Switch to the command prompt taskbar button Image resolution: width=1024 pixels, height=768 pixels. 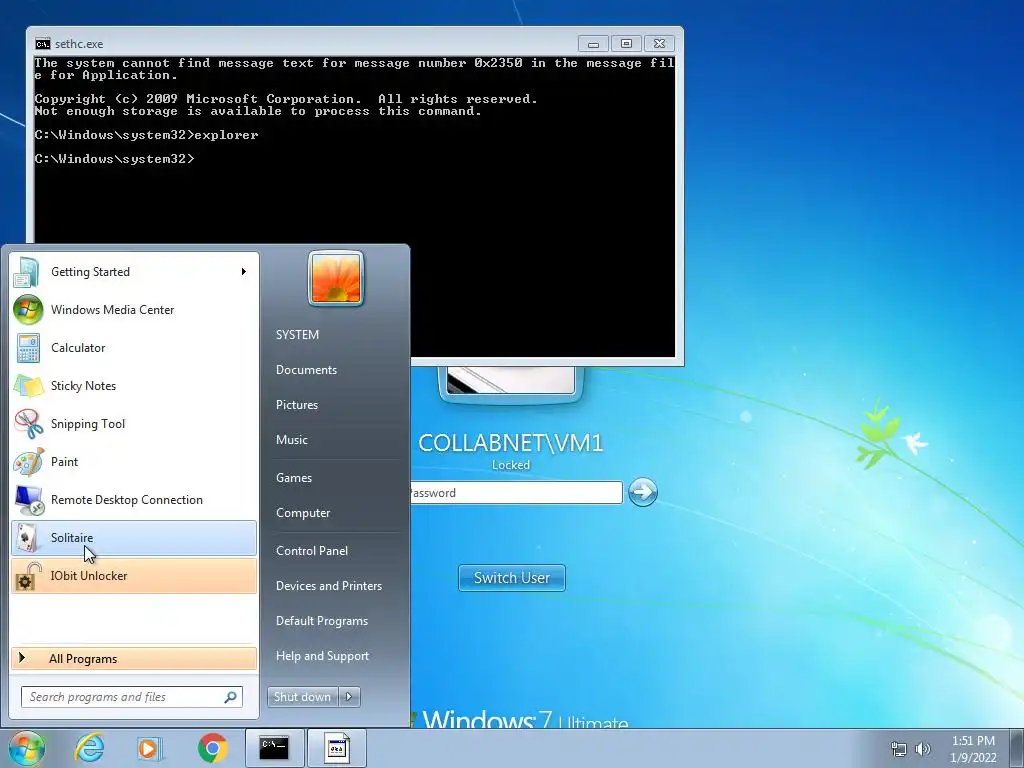click(274, 748)
